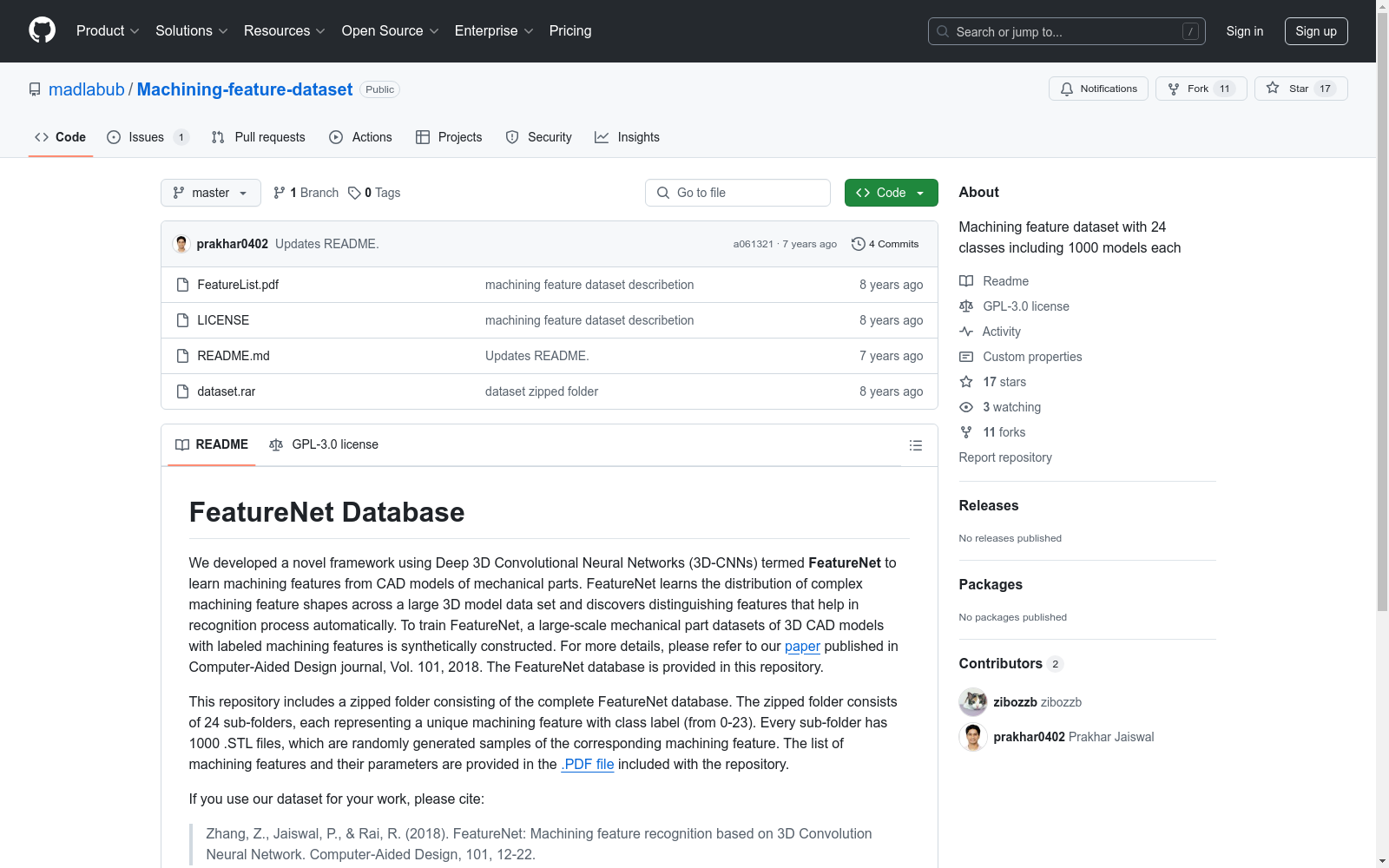Click the fork icon beside 11 forks
Screen dimensions: 1389x868
[966, 432]
